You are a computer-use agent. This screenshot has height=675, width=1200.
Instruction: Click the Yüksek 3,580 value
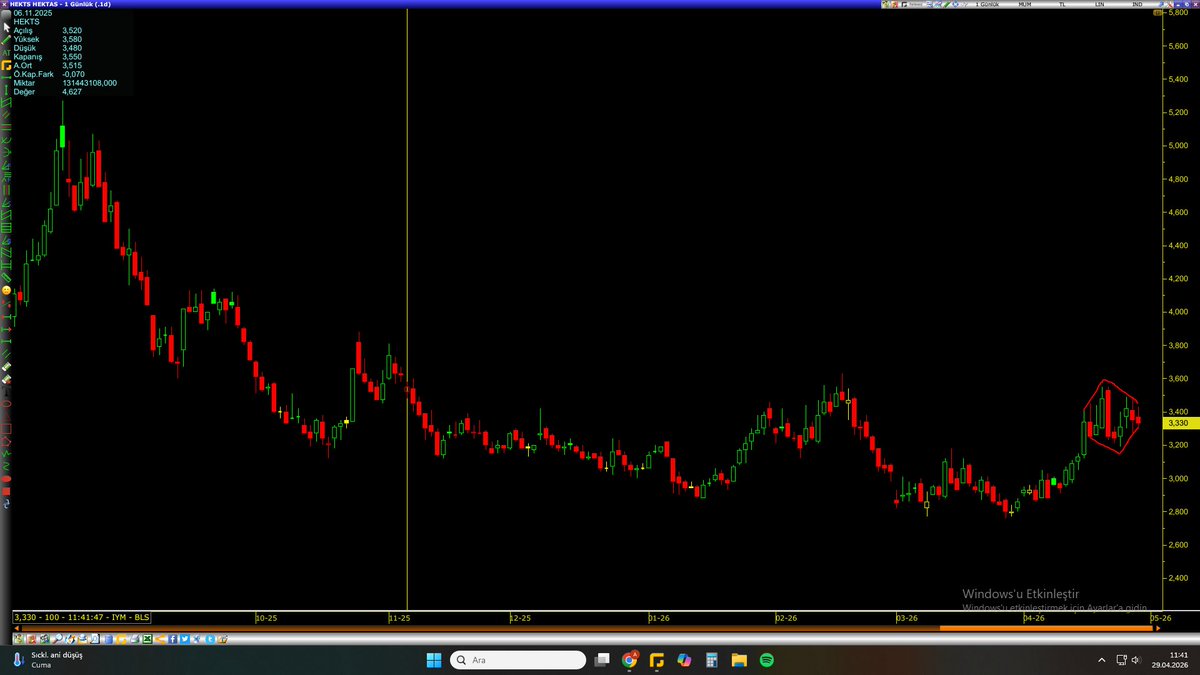click(72, 39)
